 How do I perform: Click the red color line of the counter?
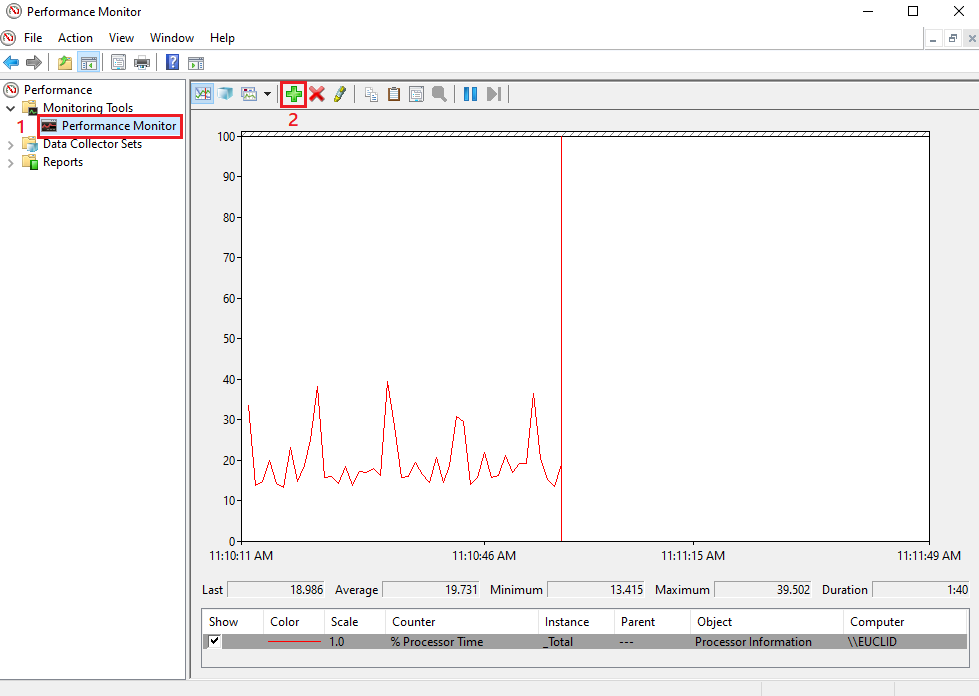(x=294, y=642)
